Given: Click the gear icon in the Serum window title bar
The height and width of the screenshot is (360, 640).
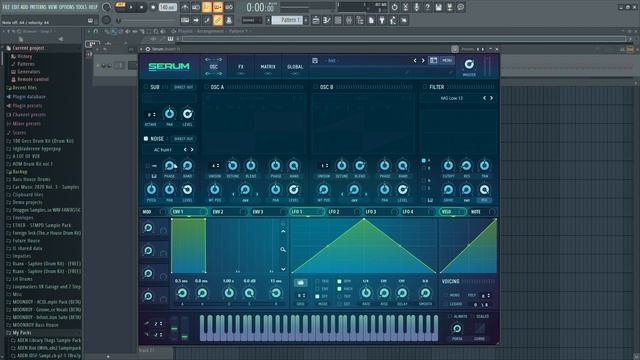Looking at the screenshot, I should [148, 49].
